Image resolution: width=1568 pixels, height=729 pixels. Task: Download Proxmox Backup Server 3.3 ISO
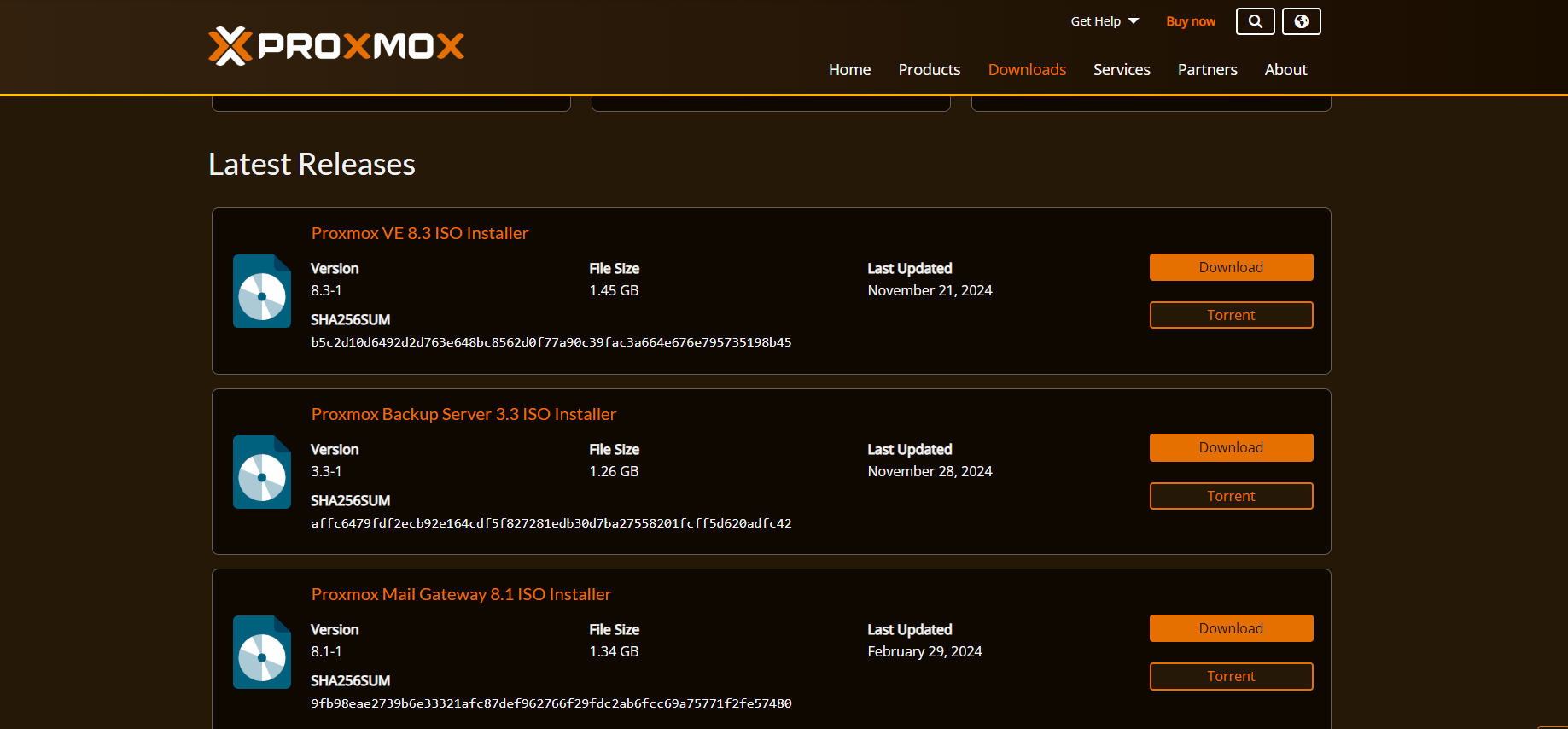(x=1231, y=447)
